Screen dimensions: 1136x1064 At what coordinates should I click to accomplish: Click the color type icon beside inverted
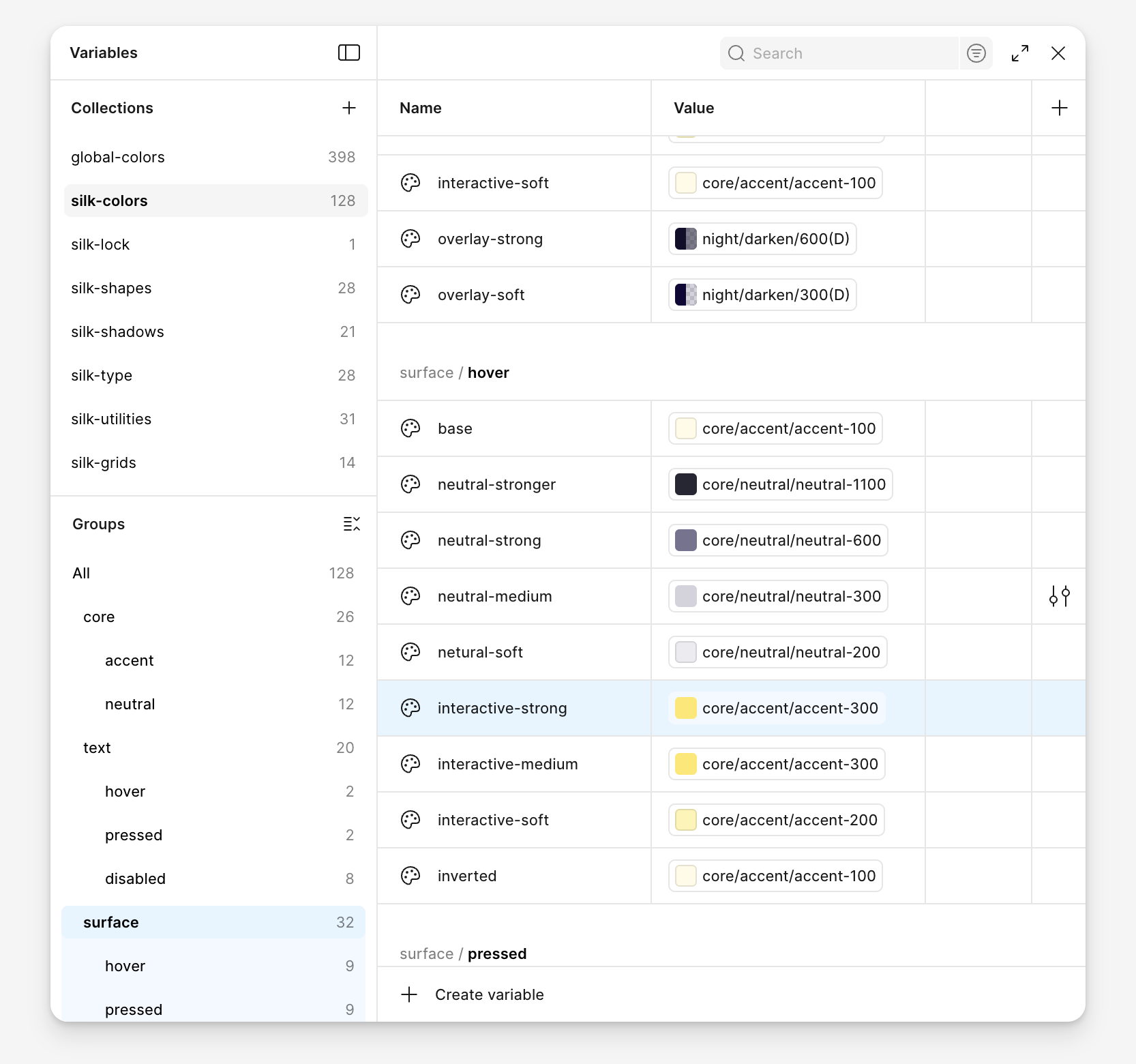pyautogui.click(x=410, y=876)
